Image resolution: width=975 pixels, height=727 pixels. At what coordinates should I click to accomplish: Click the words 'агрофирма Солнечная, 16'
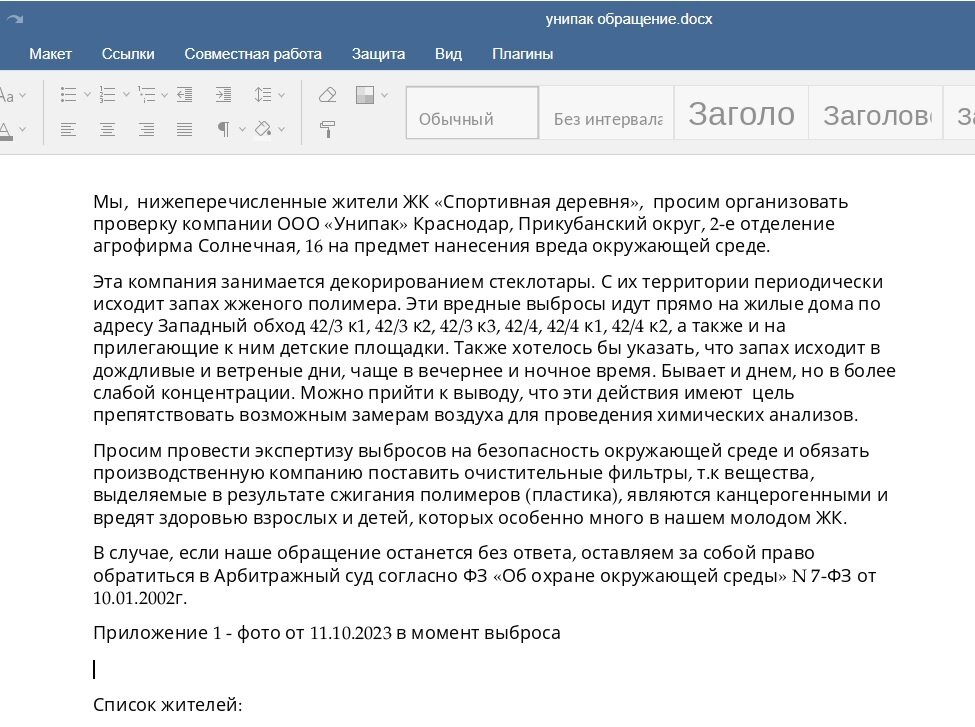(208, 246)
